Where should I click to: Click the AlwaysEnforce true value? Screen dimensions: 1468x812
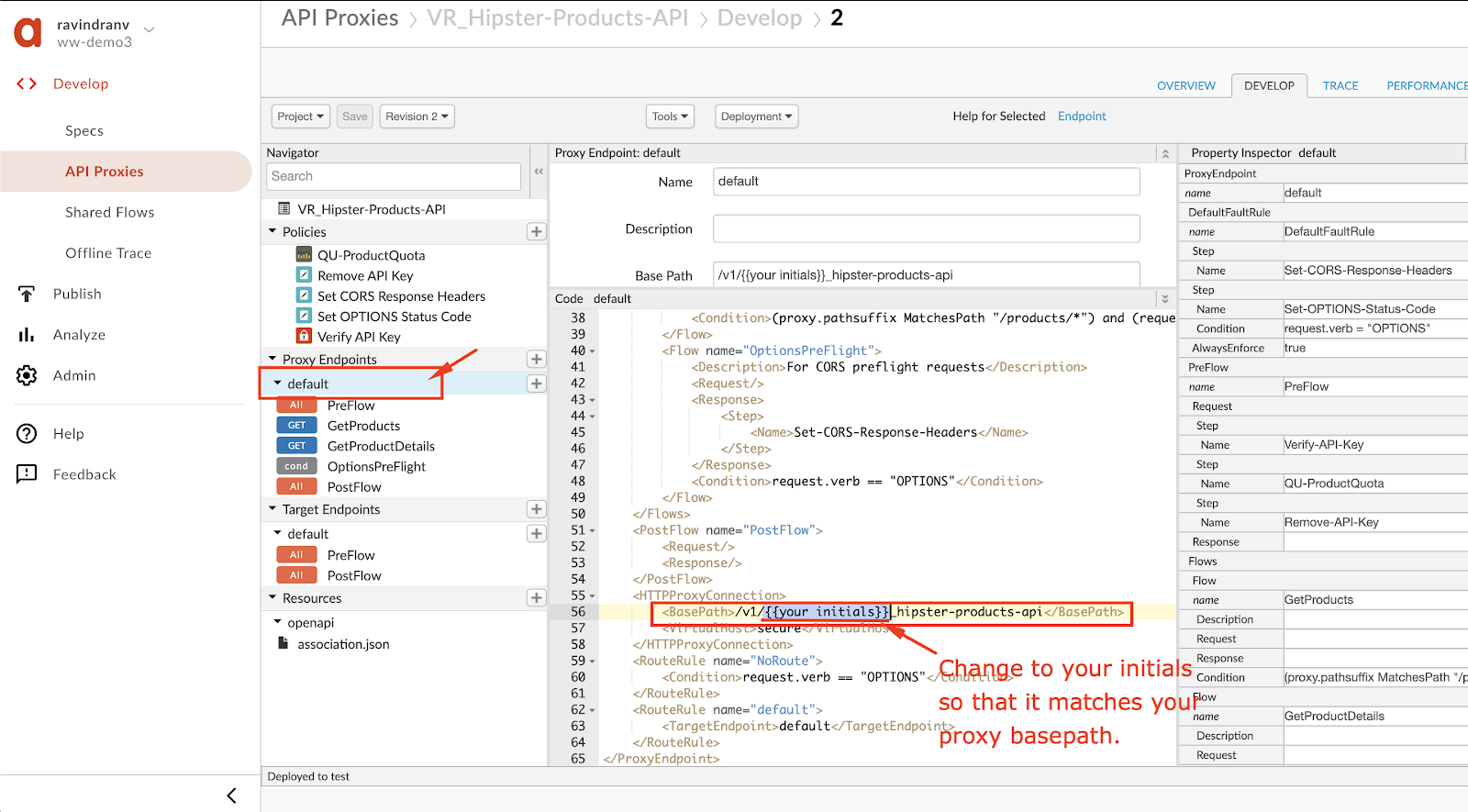point(1374,348)
